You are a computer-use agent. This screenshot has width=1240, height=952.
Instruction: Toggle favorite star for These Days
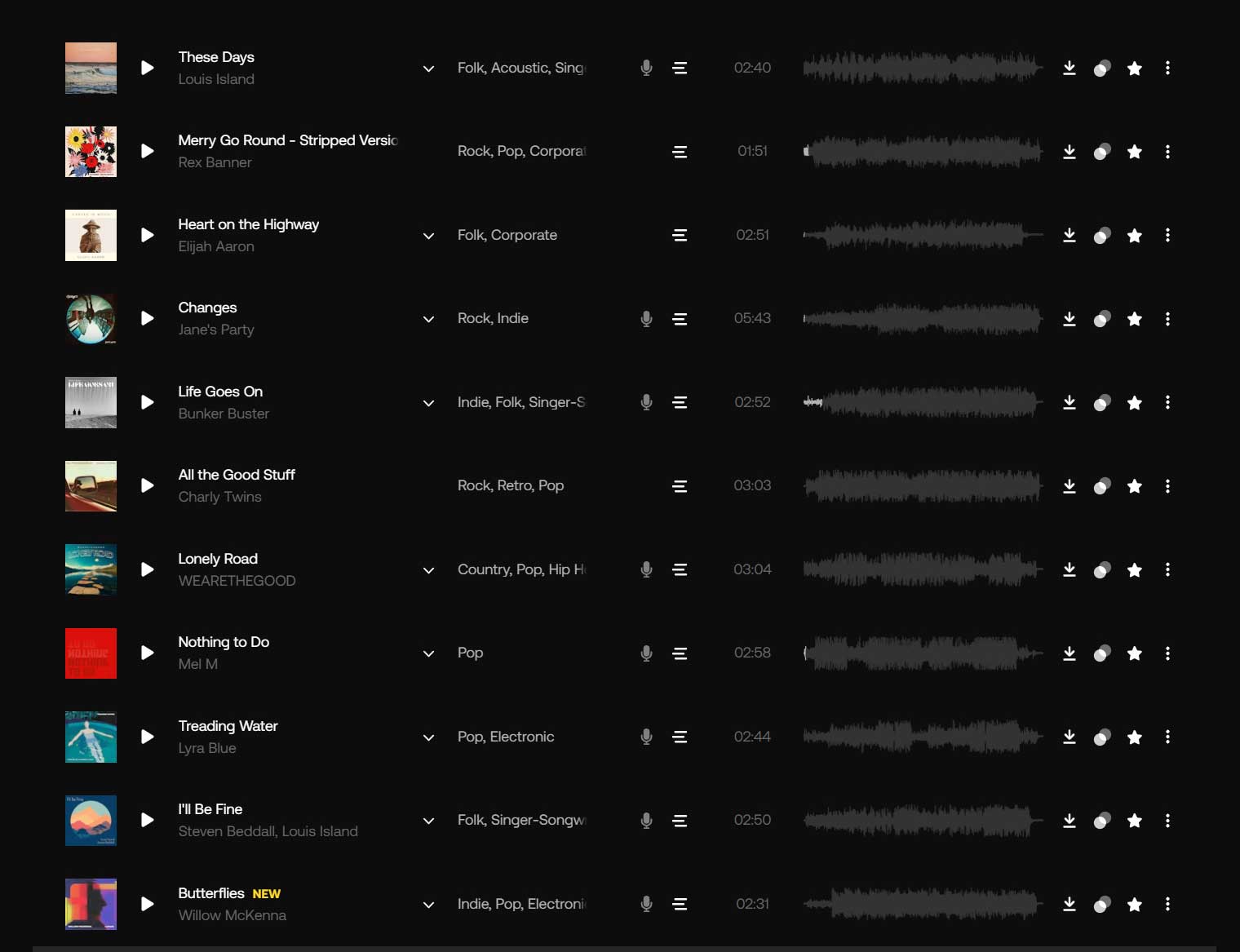1134,69
